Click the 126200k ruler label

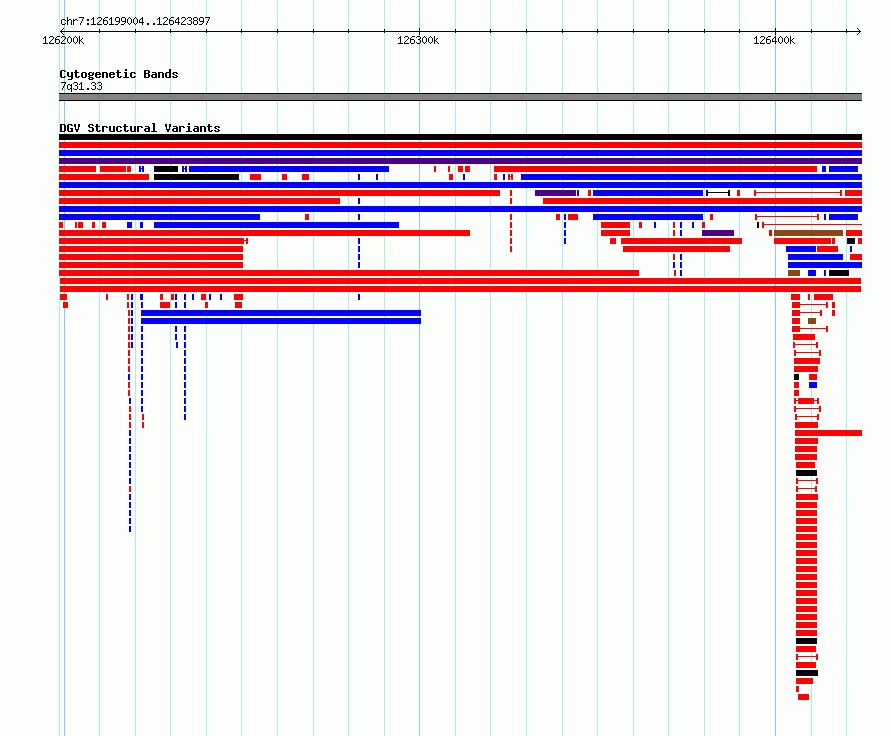tap(63, 40)
